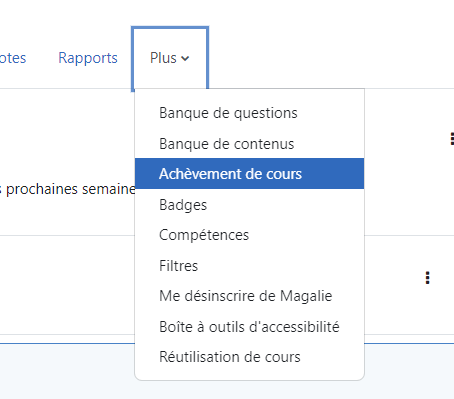Click the prochaines semaines text

[x=71, y=189]
